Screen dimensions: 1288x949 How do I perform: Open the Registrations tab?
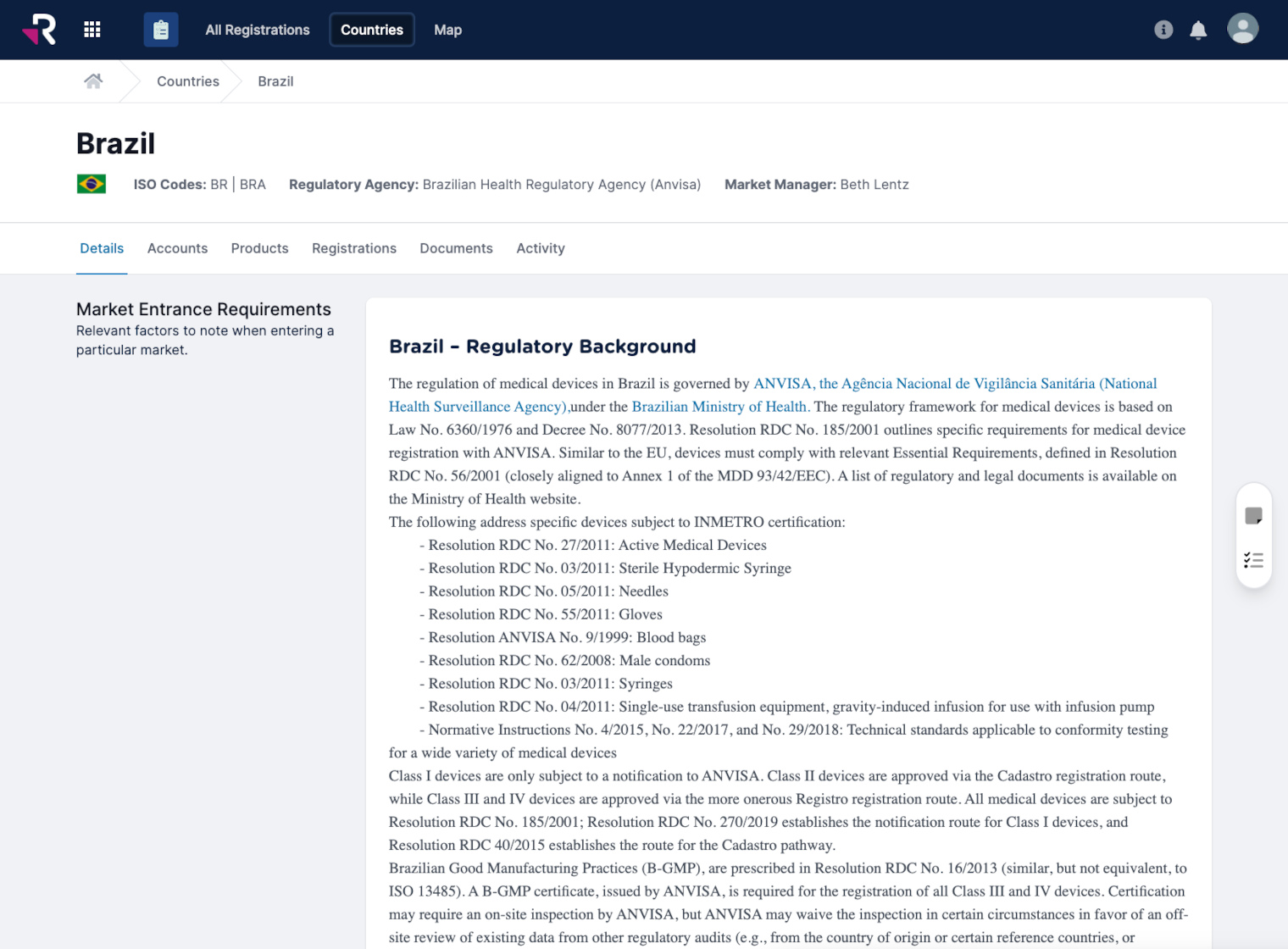(354, 248)
